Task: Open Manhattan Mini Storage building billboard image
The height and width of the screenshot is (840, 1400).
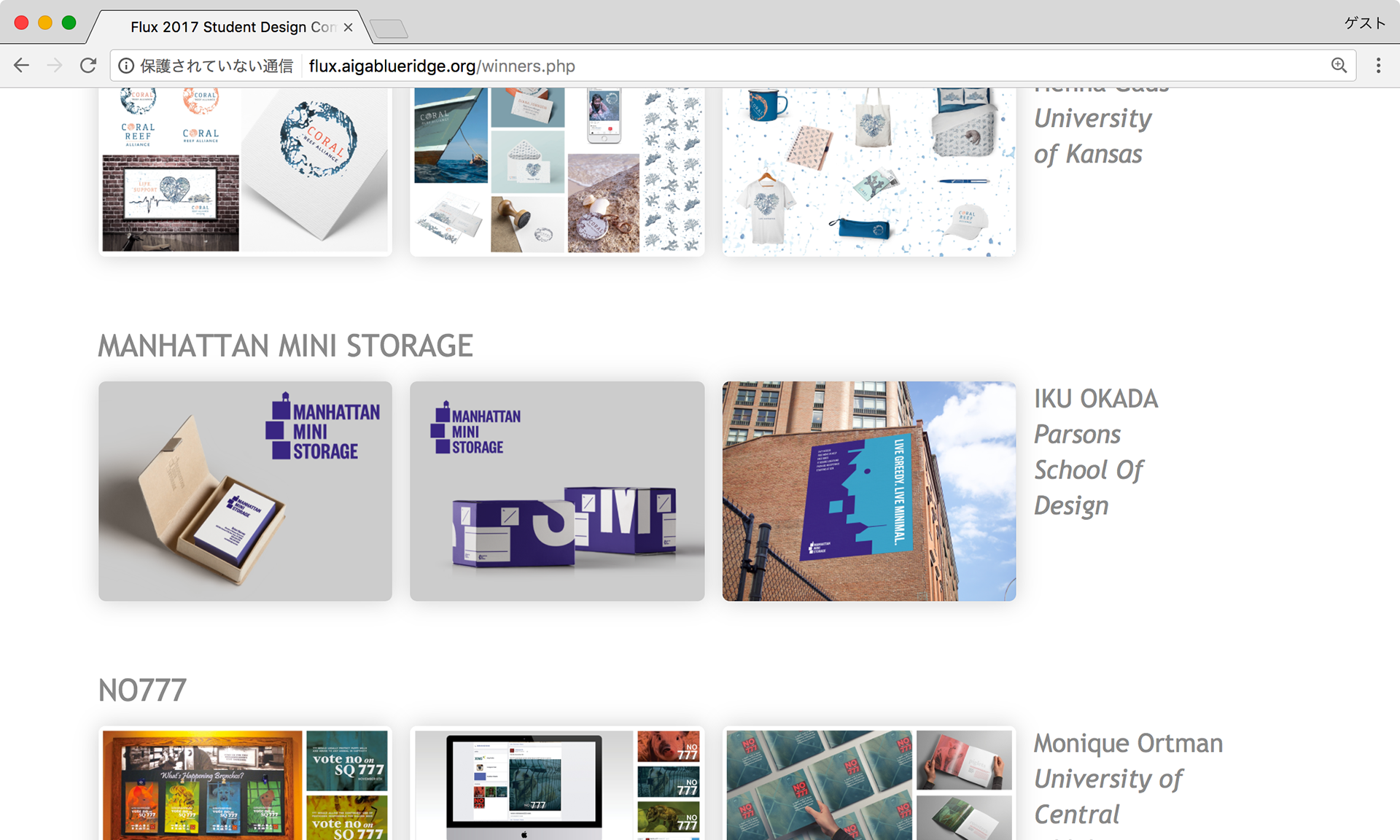Action: 869,491
